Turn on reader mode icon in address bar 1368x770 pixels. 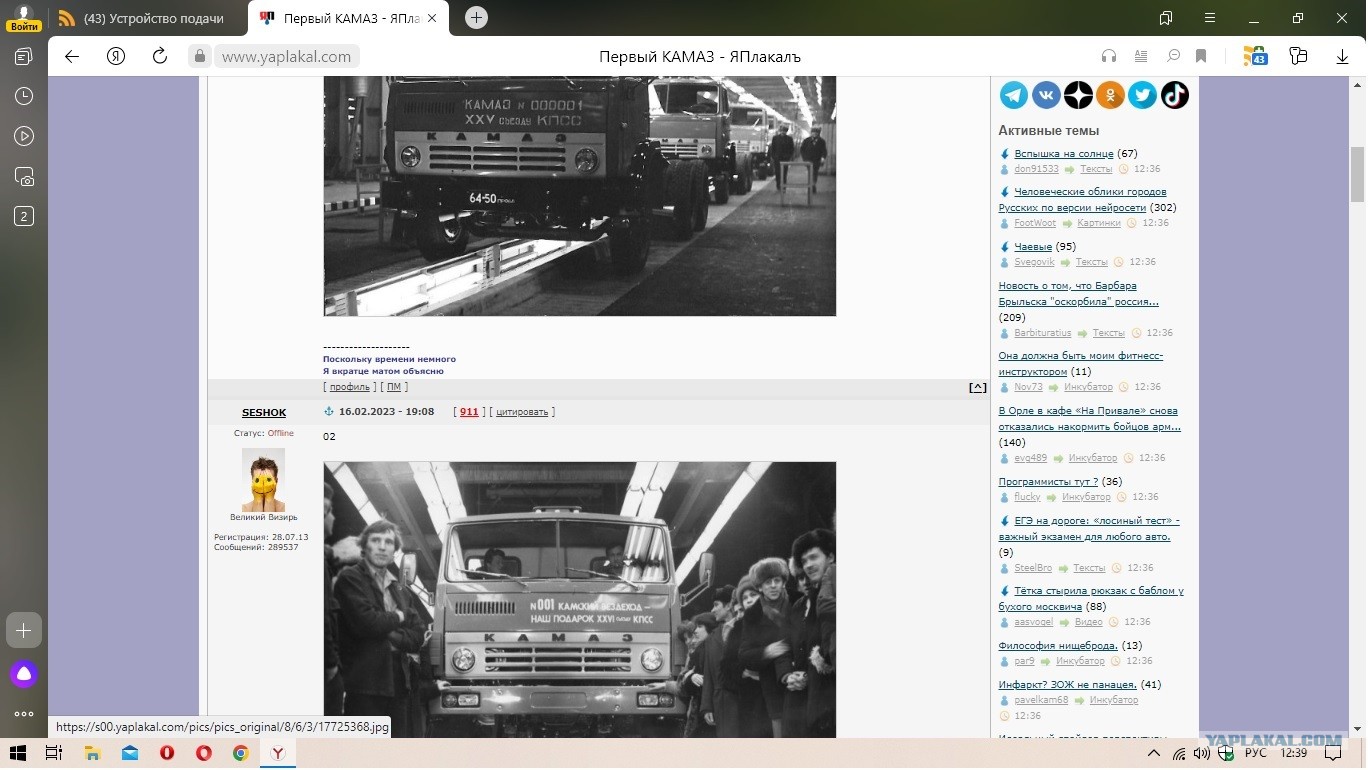[1141, 57]
